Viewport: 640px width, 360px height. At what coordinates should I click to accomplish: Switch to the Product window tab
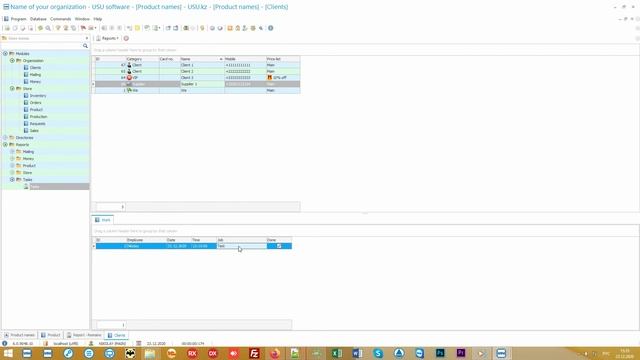click(x=51, y=335)
